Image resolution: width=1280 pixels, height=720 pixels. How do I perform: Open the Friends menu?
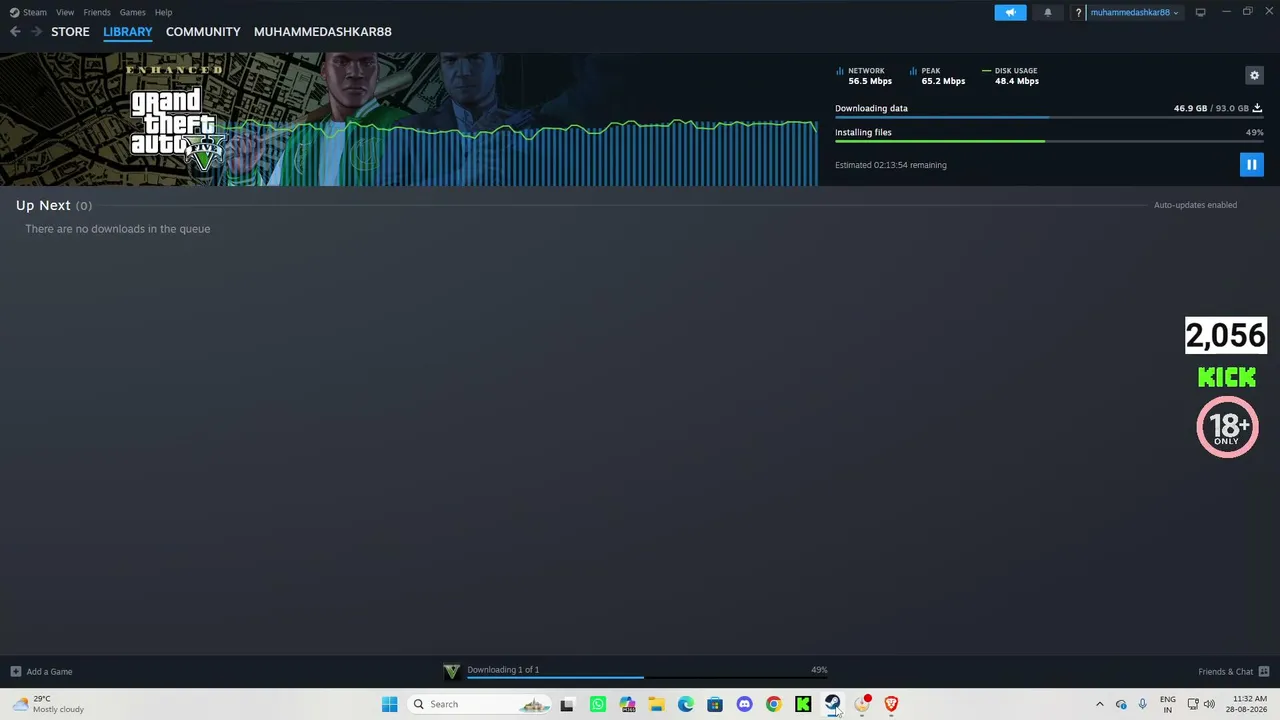(x=97, y=12)
